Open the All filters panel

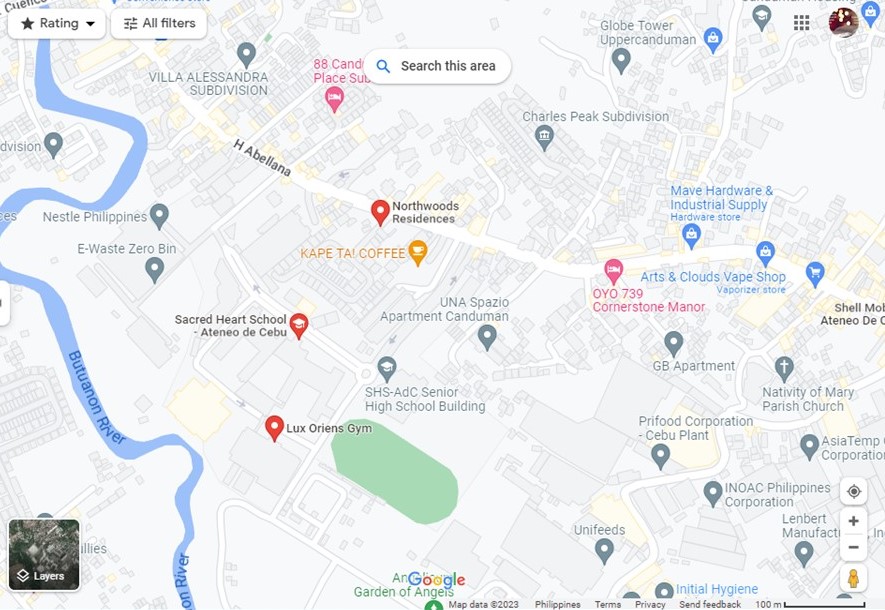[x=159, y=24]
